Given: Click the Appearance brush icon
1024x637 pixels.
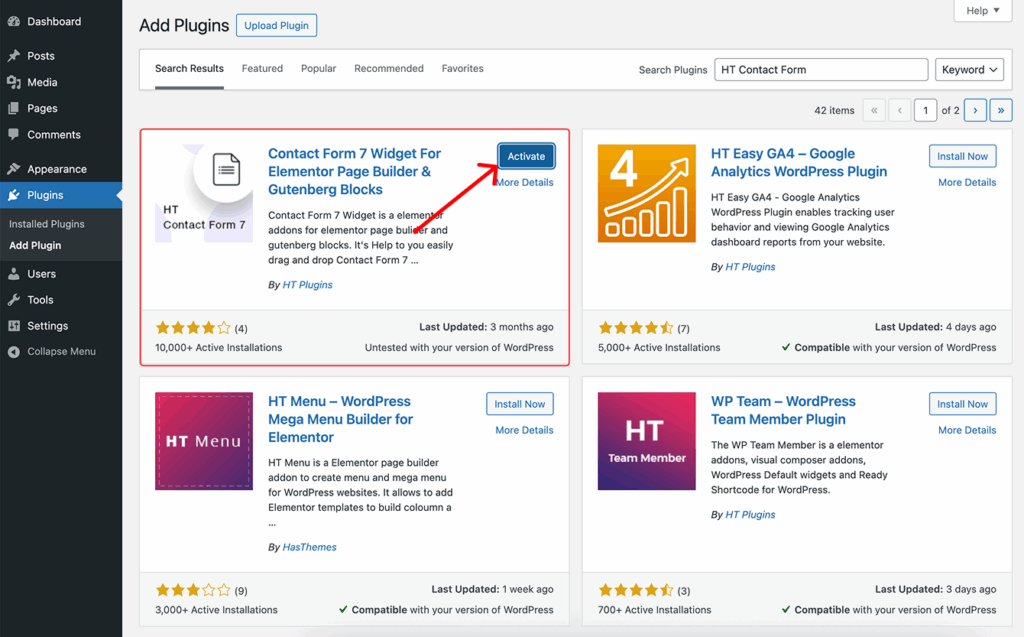Looking at the screenshot, I should click(x=14, y=169).
